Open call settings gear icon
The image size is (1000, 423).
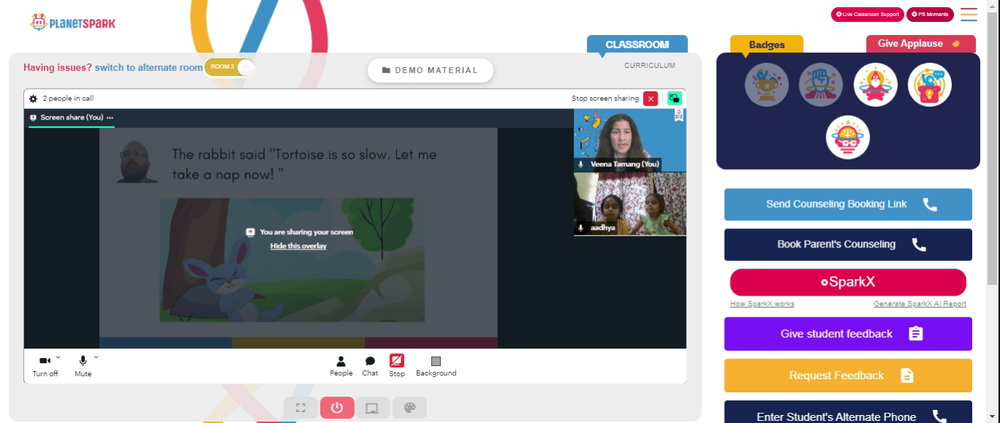[33, 99]
